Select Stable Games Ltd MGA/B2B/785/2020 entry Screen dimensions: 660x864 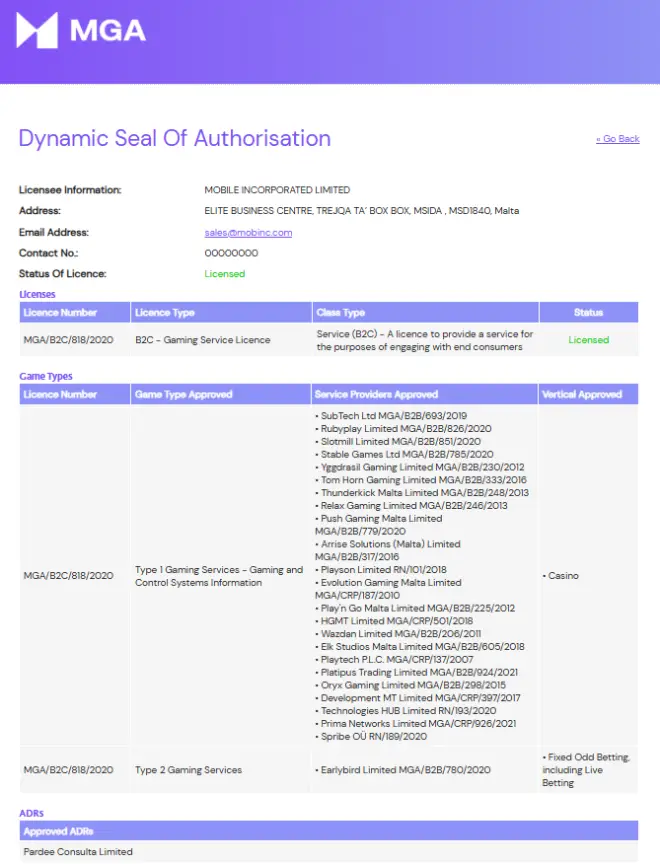click(x=404, y=455)
